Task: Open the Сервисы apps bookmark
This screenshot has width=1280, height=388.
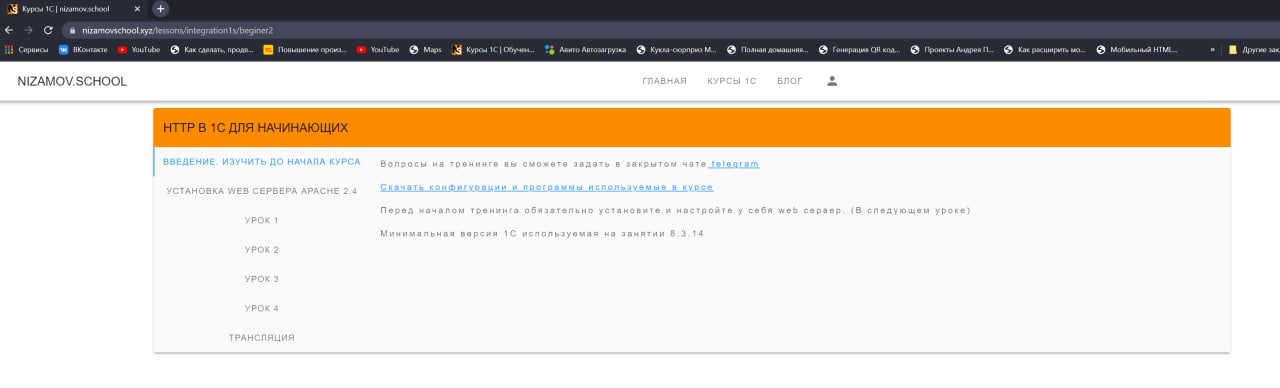Action: [27, 49]
